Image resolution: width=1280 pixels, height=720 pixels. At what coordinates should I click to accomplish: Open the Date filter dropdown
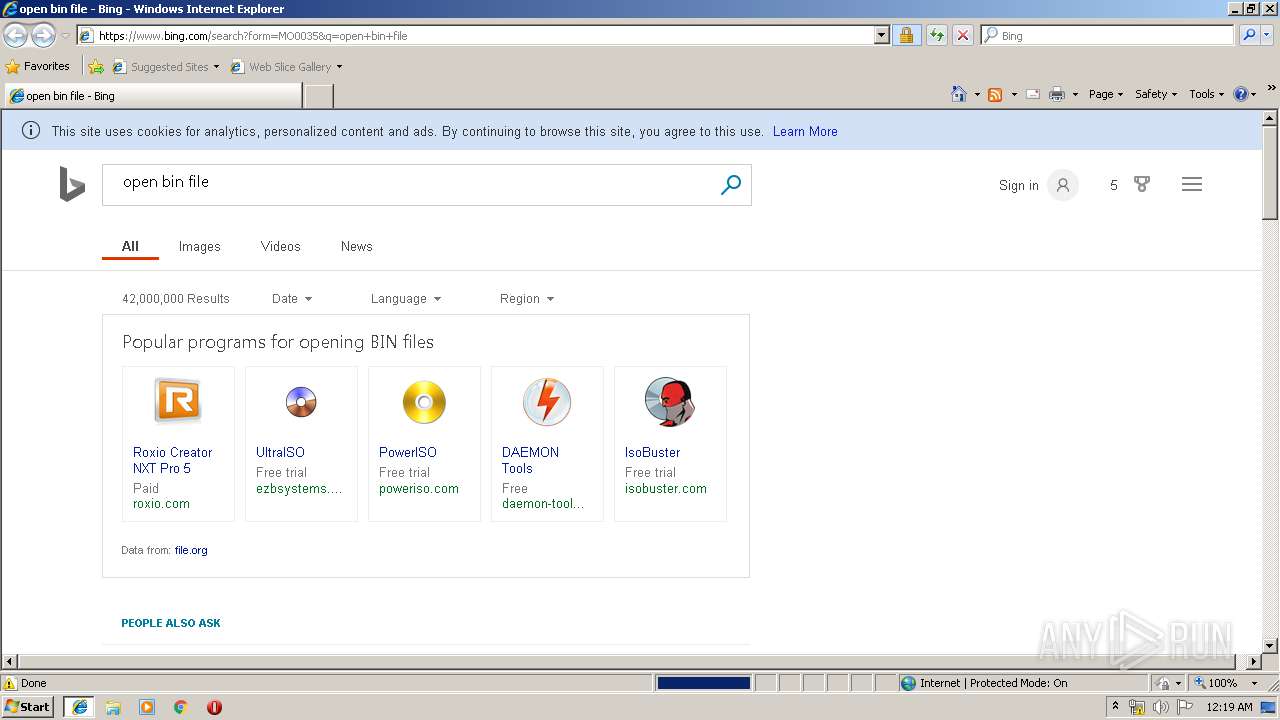coord(292,298)
